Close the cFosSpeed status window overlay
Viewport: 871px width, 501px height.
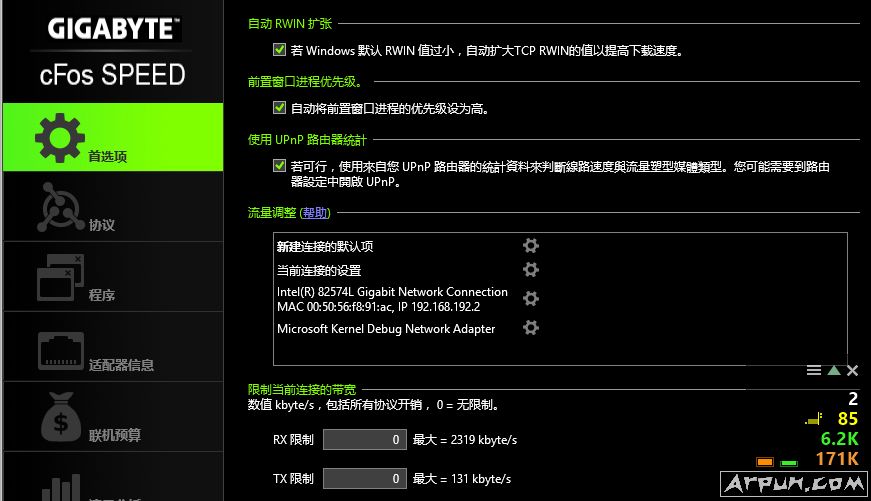pyautogui.click(x=853, y=370)
